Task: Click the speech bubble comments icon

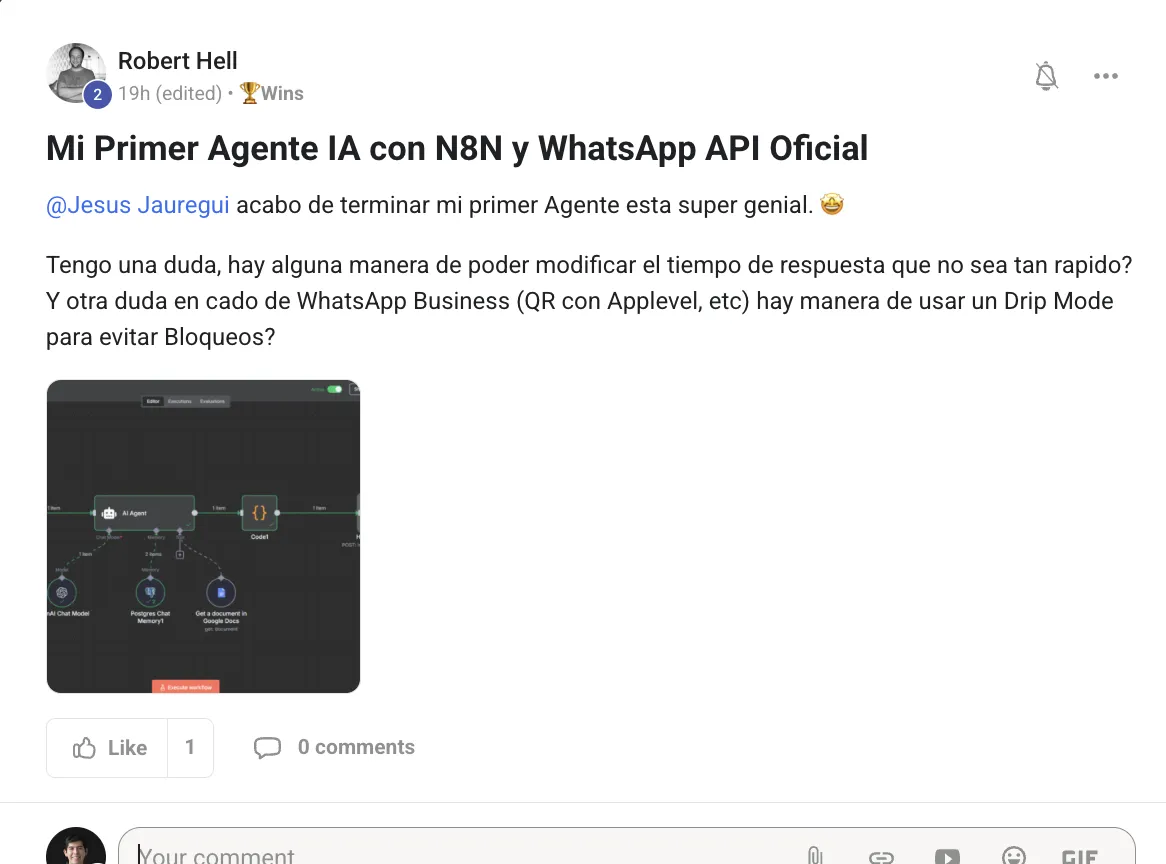Action: point(268,747)
